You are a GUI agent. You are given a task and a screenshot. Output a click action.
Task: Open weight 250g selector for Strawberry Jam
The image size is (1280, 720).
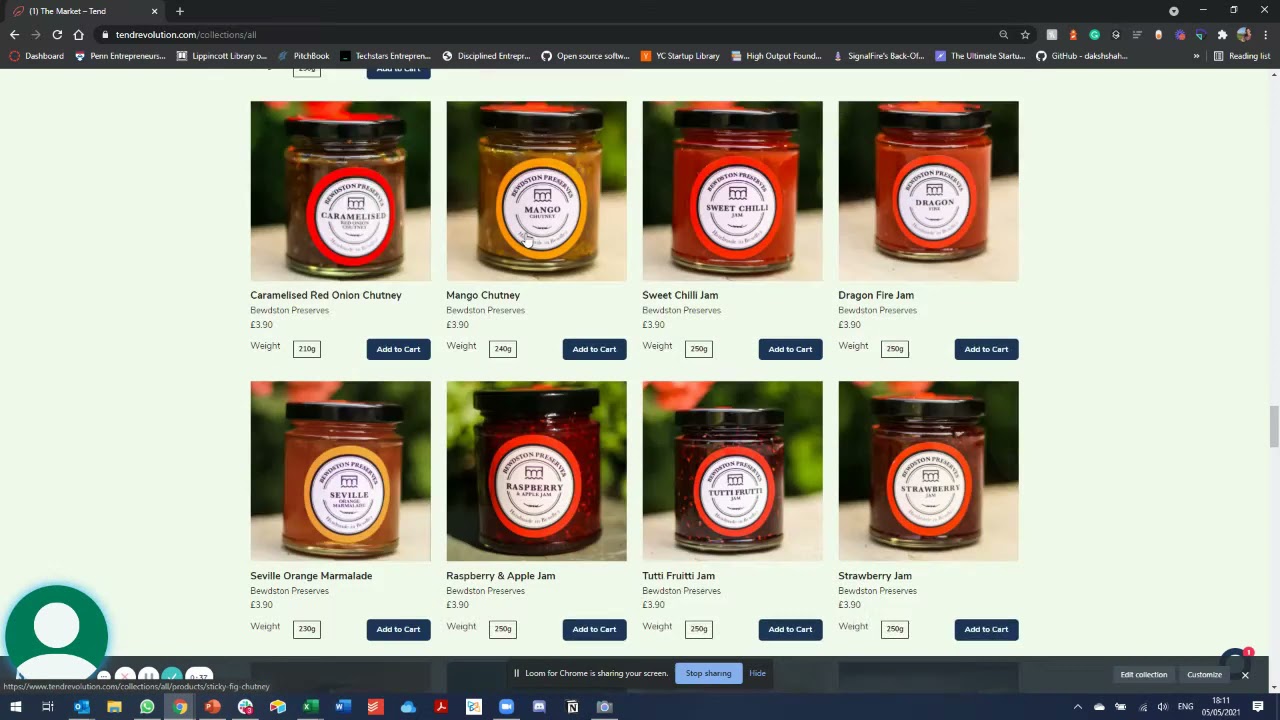[x=895, y=629]
